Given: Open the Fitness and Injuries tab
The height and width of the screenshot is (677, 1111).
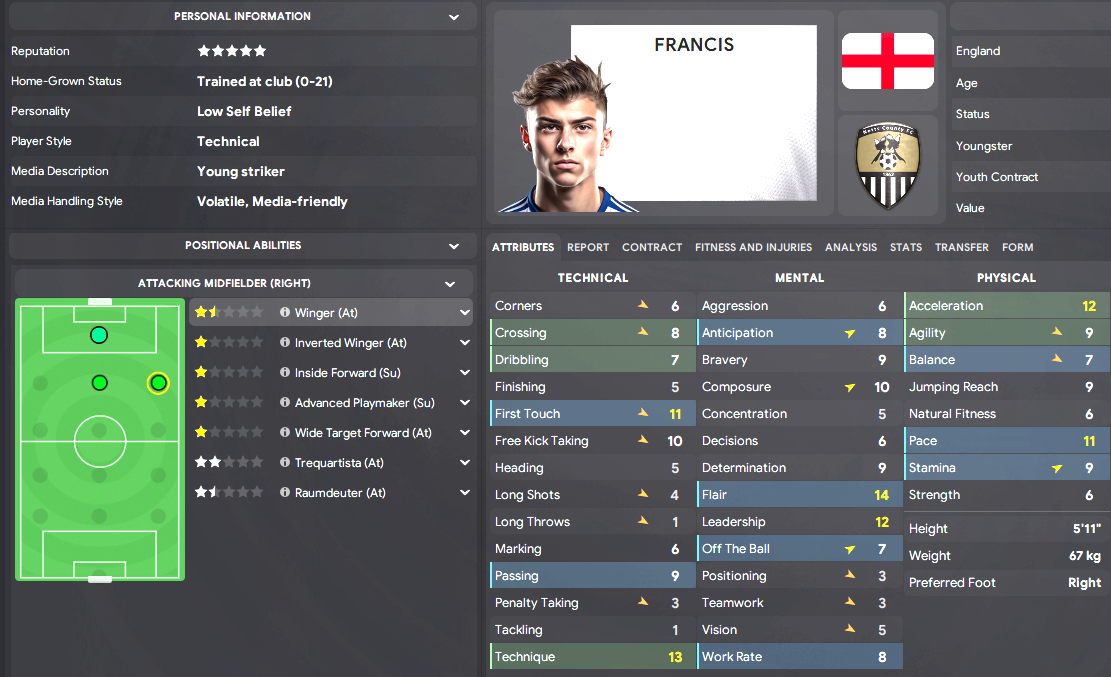Looking at the screenshot, I should pos(753,247).
